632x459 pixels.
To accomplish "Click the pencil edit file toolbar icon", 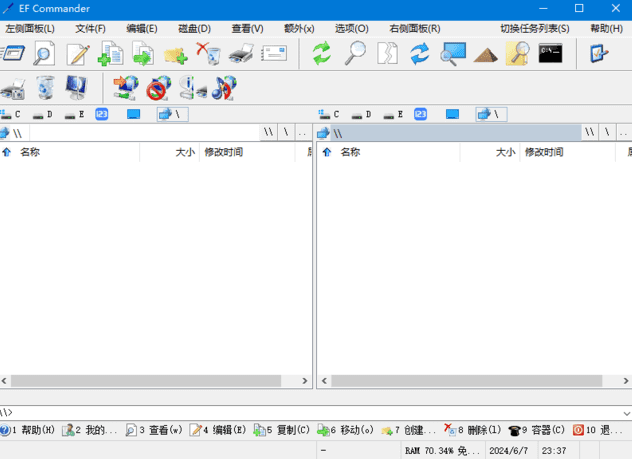I will [77, 54].
